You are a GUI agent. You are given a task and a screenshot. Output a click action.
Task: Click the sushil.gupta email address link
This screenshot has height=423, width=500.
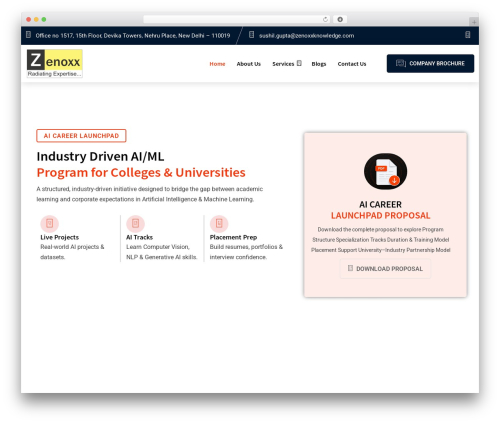tap(307, 36)
